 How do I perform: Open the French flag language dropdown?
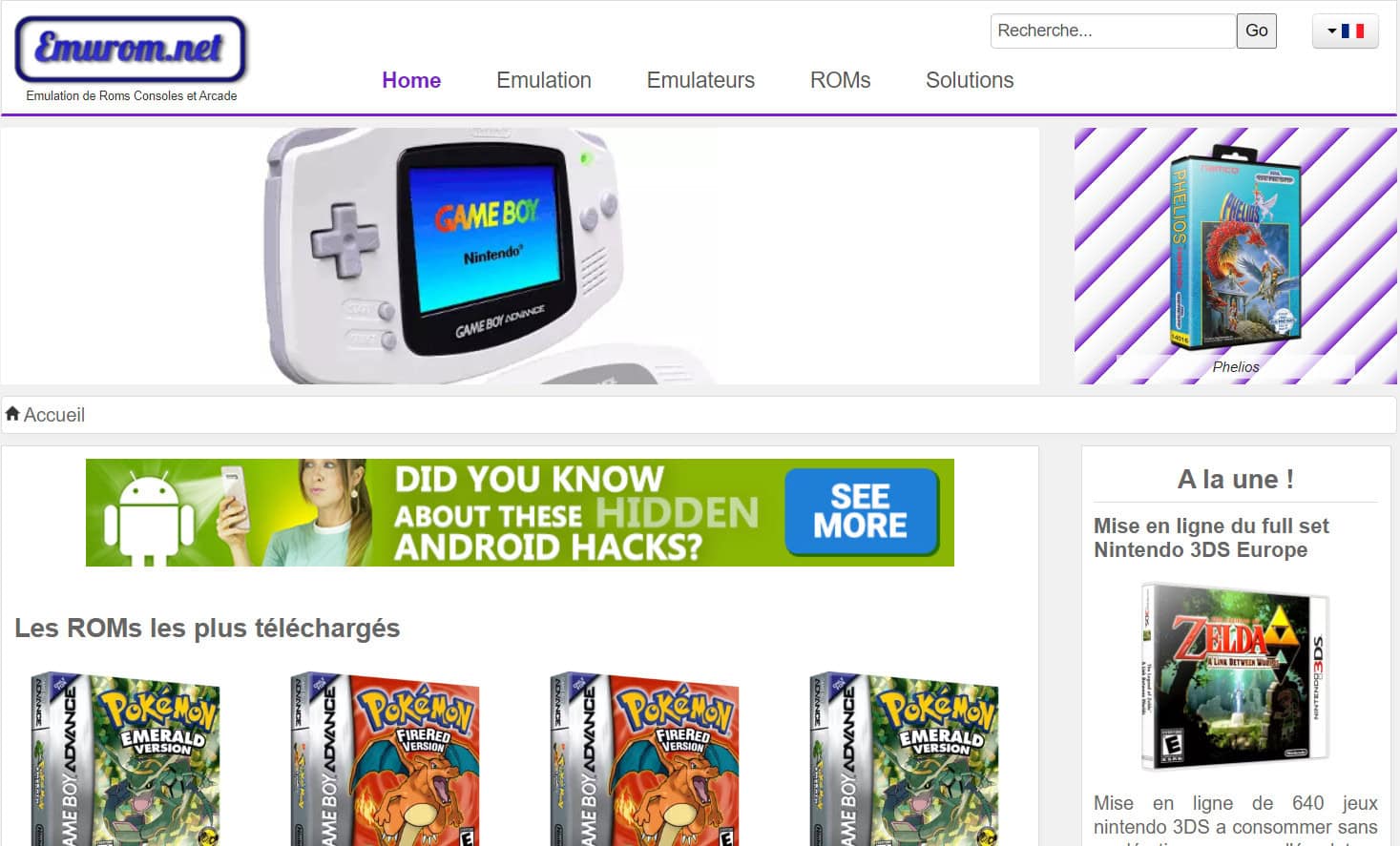click(1345, 31)
